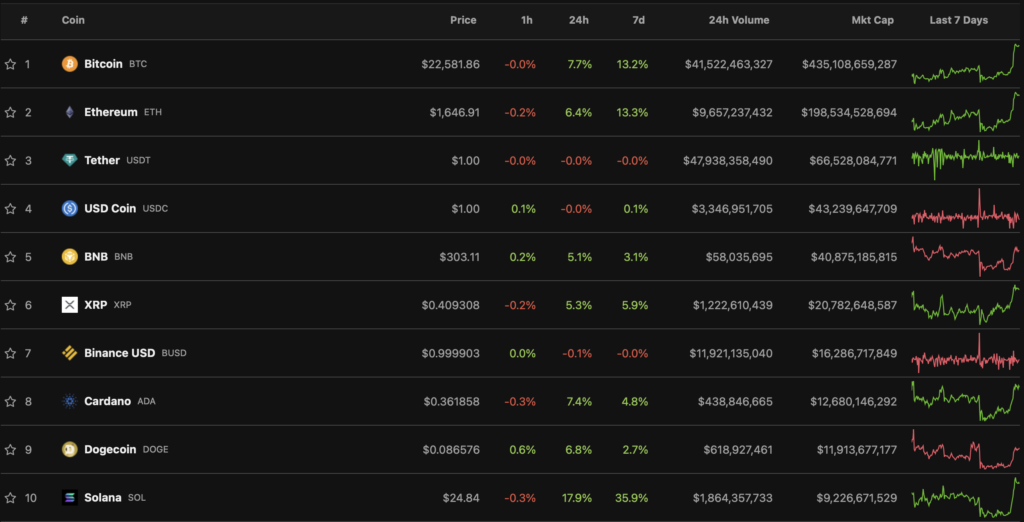Viewport: 1024px width, 522px height.
Task: Click the Bitcoin logo icon
Action: coord(70,64)
